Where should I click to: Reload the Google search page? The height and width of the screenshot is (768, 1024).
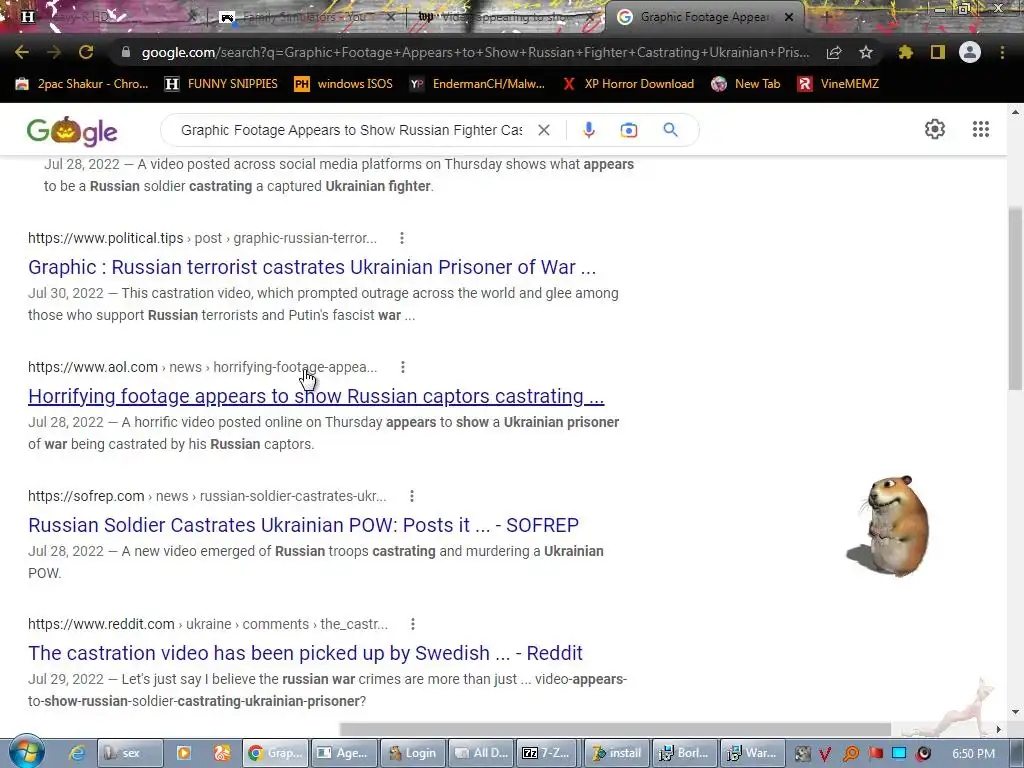click(86, 52)
